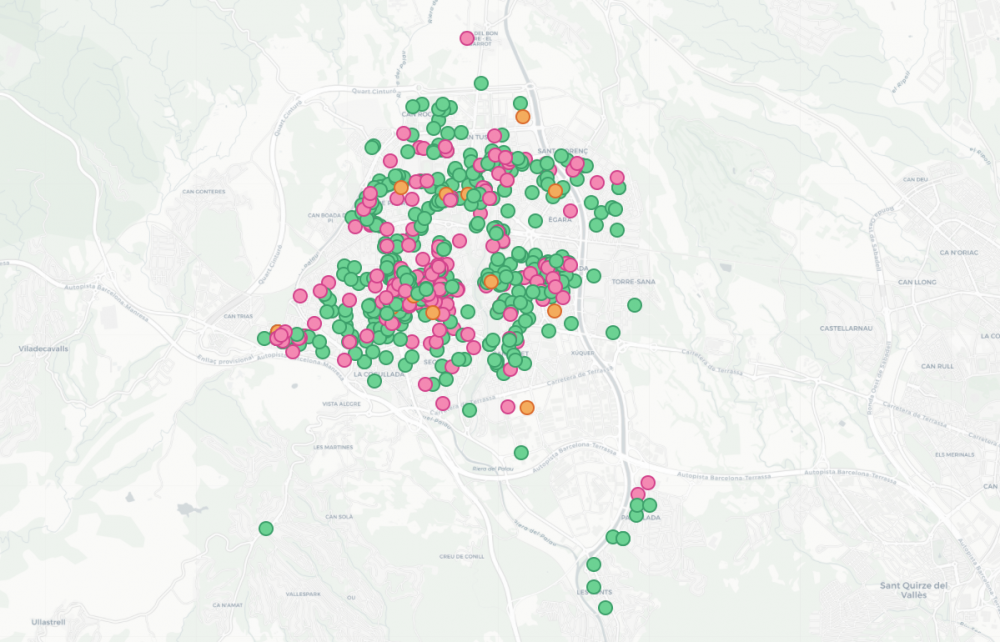Screen dimensions: 1000x642
Task: Click the CREU DE CONILL label
Action: pos(462,556)
